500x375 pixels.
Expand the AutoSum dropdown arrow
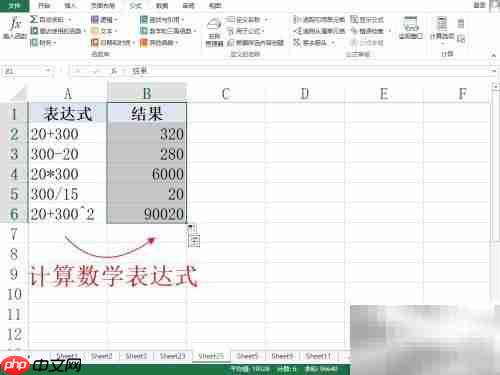pos(70,20)
